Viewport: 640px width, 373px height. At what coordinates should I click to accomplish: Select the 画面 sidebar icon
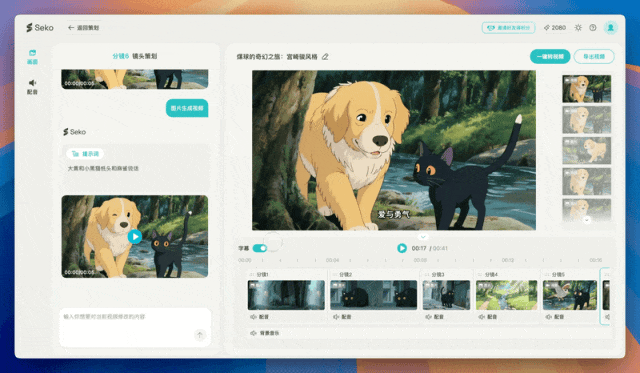point(32,57)
